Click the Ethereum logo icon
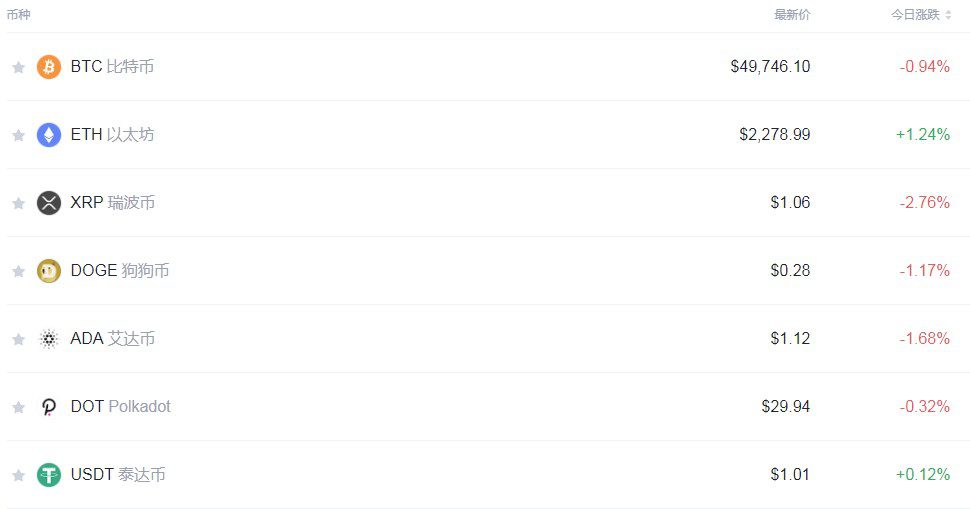The height and width of the screenshot is (509, 970). click(49, 135)
